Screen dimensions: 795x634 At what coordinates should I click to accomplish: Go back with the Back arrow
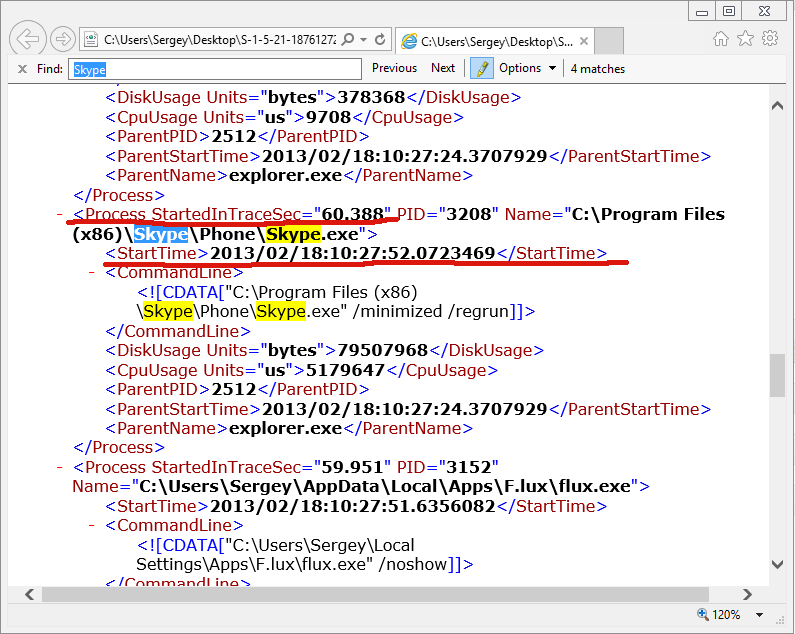[27, 39]
